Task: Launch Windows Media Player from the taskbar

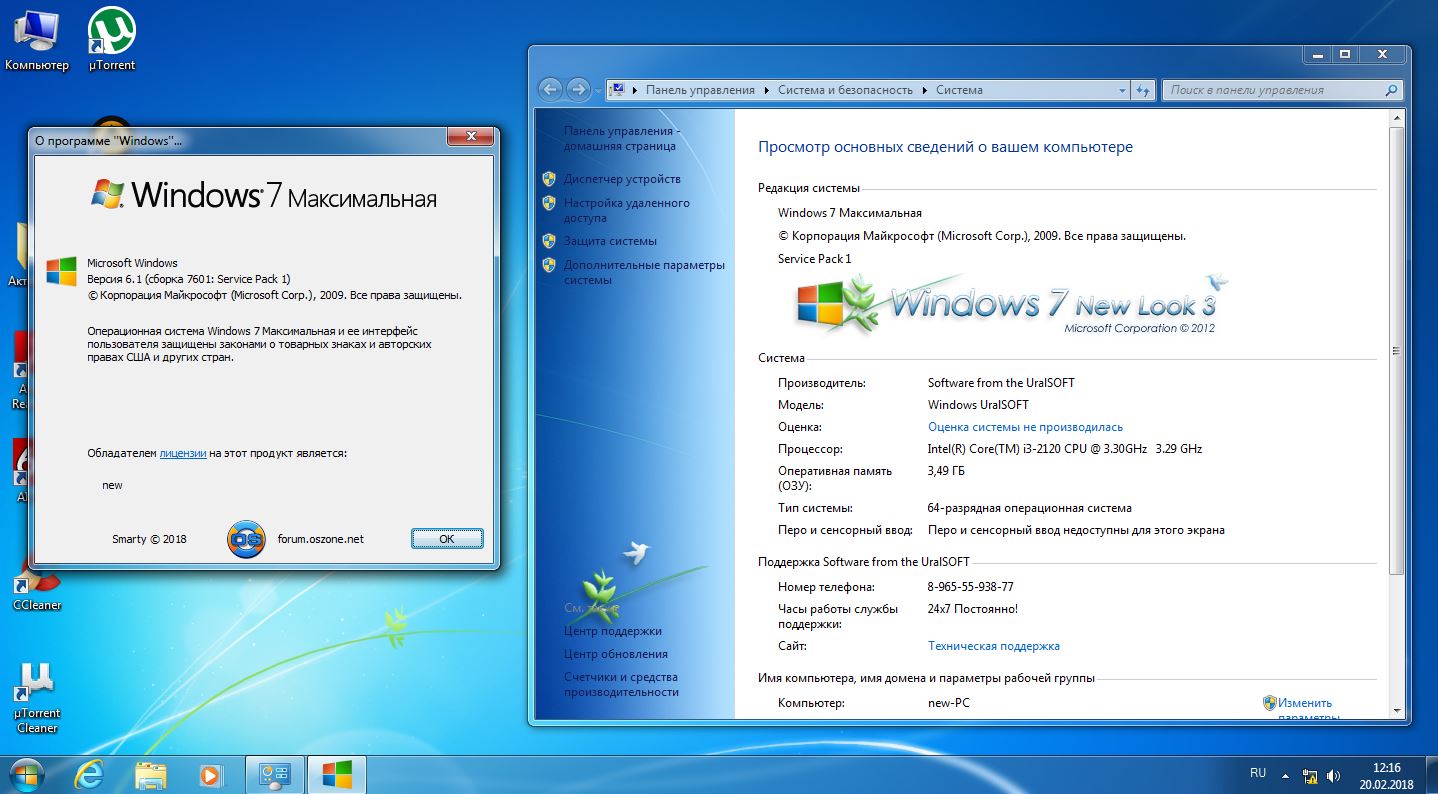Action: pos(211,774)
